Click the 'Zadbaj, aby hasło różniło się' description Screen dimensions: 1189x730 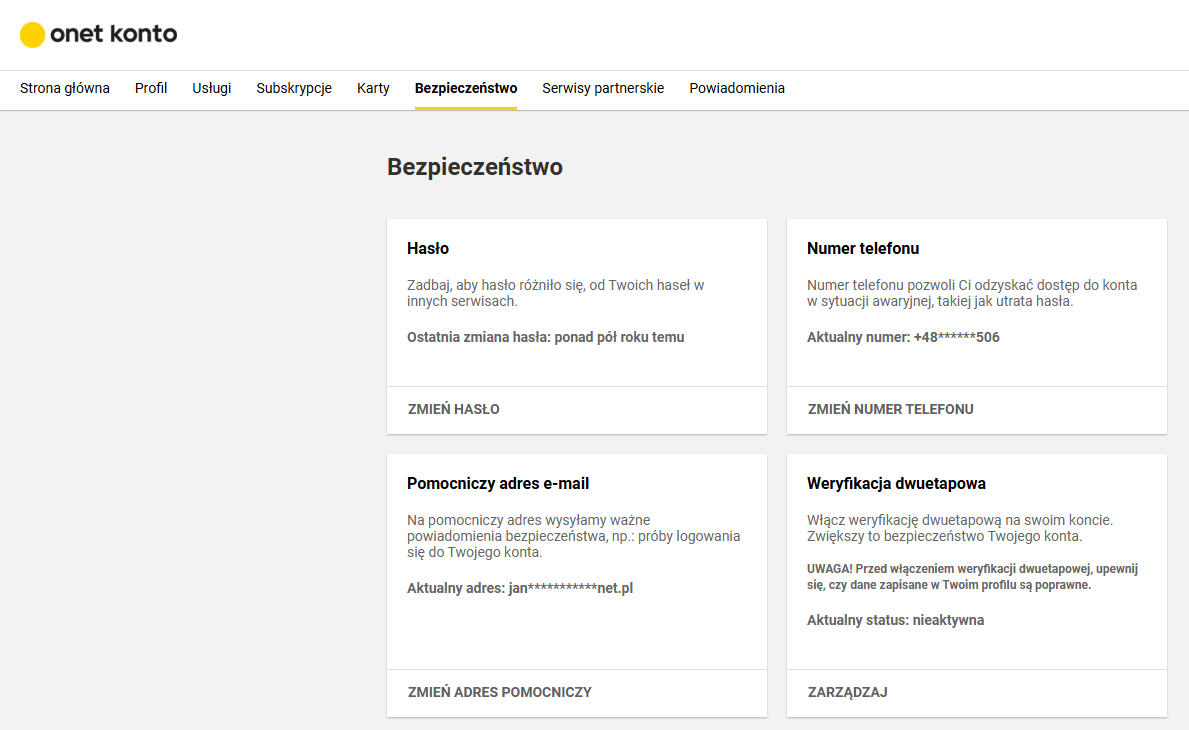[556, 293]
